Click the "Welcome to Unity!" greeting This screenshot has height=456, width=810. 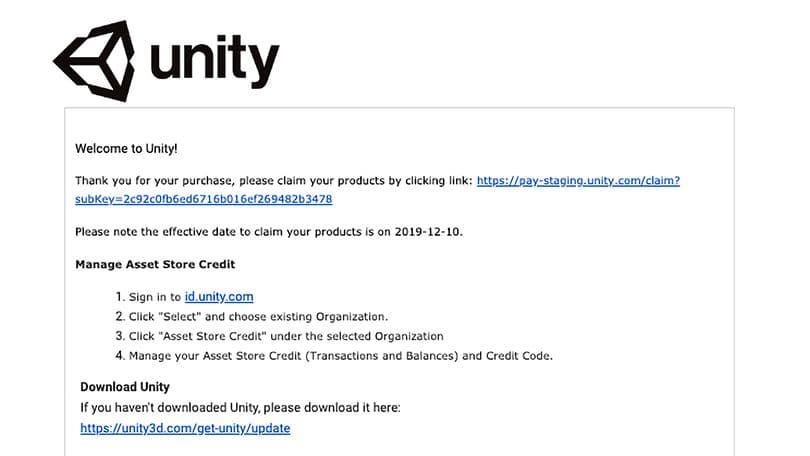[x=127, y=149]
